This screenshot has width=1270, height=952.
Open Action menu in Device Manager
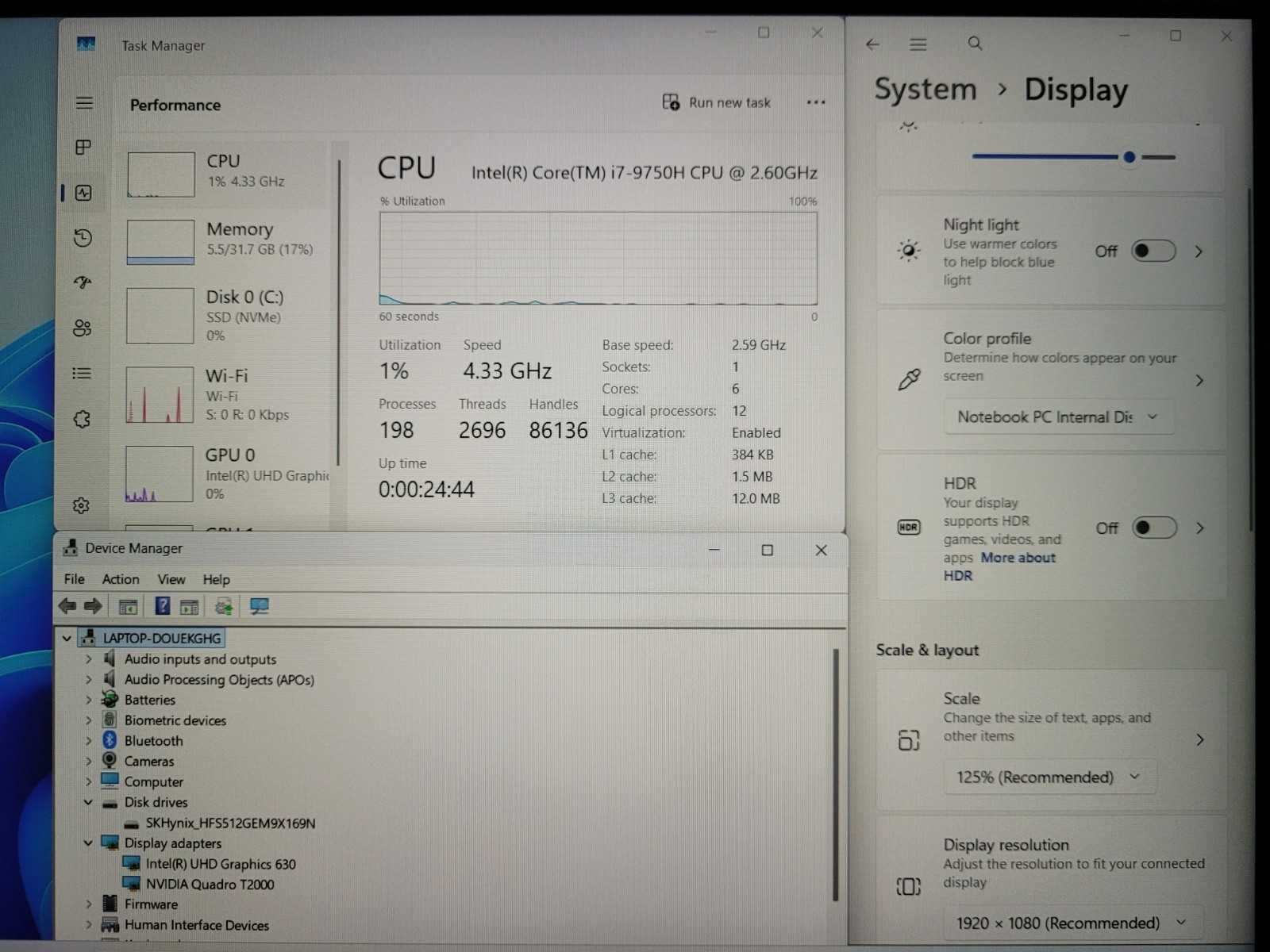click(121, 579)
